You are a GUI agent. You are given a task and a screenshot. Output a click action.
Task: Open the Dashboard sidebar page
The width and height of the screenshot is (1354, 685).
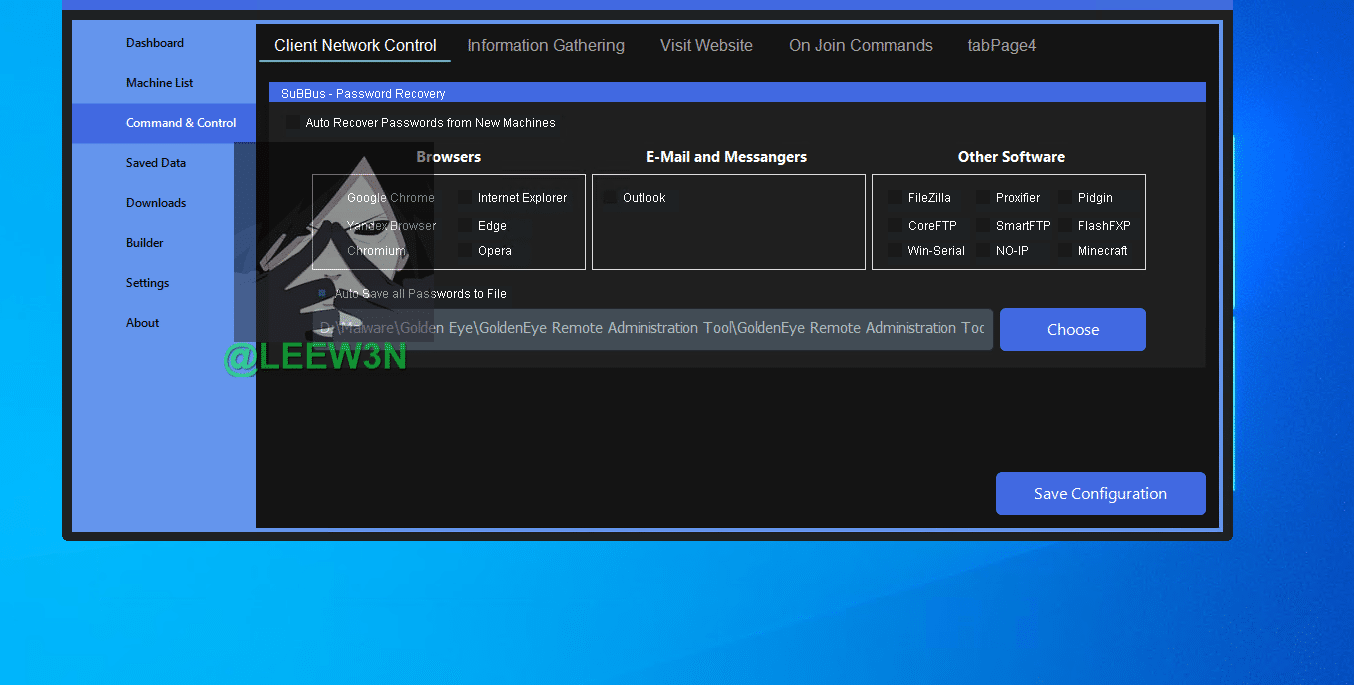155,43
